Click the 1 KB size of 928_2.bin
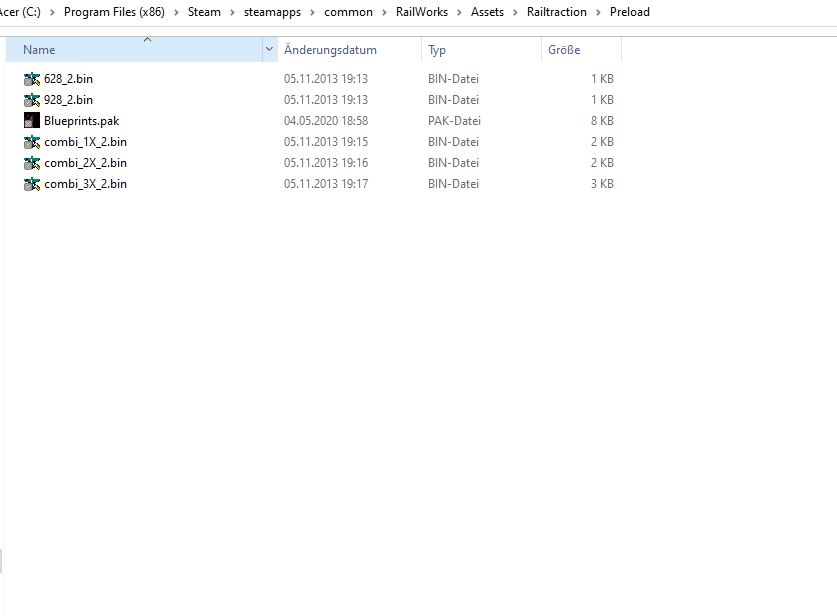The width and height of the screenshot is (837, 616). [x=602, y=100]
